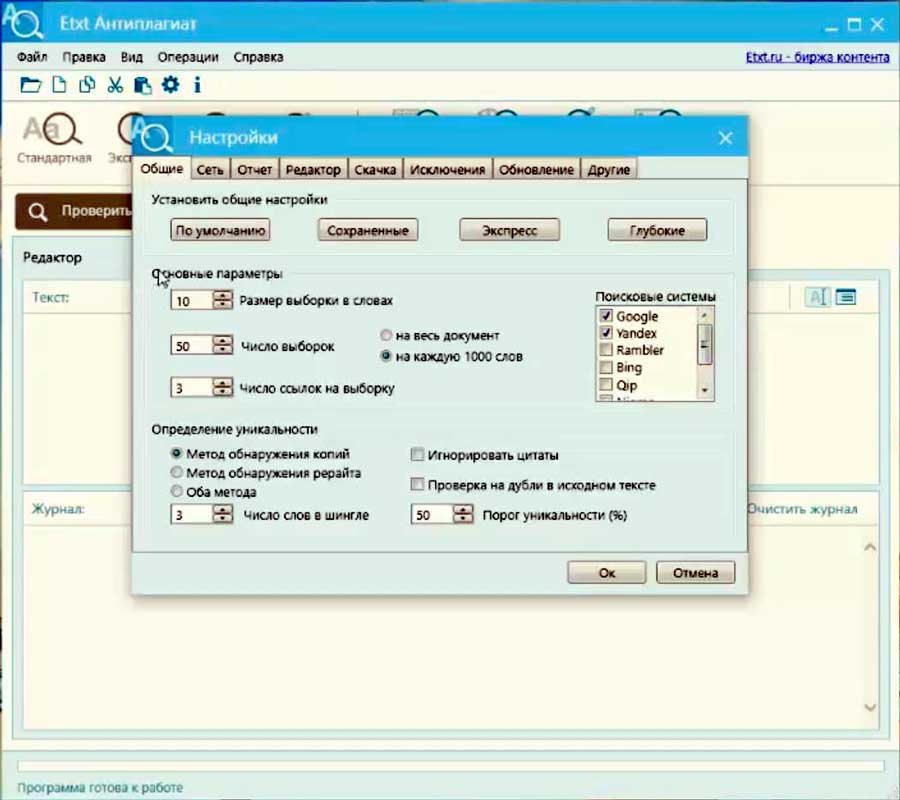Create a new document via toolbar icon

pyautogui.click(x=59, y=85)
